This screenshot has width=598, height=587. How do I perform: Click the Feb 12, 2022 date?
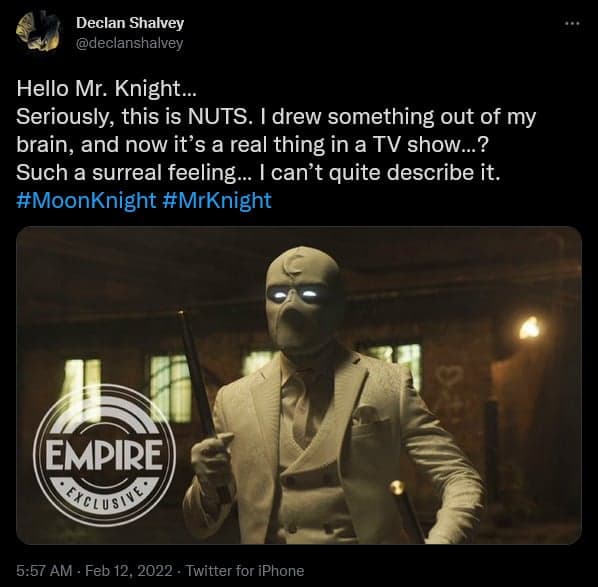129,571
